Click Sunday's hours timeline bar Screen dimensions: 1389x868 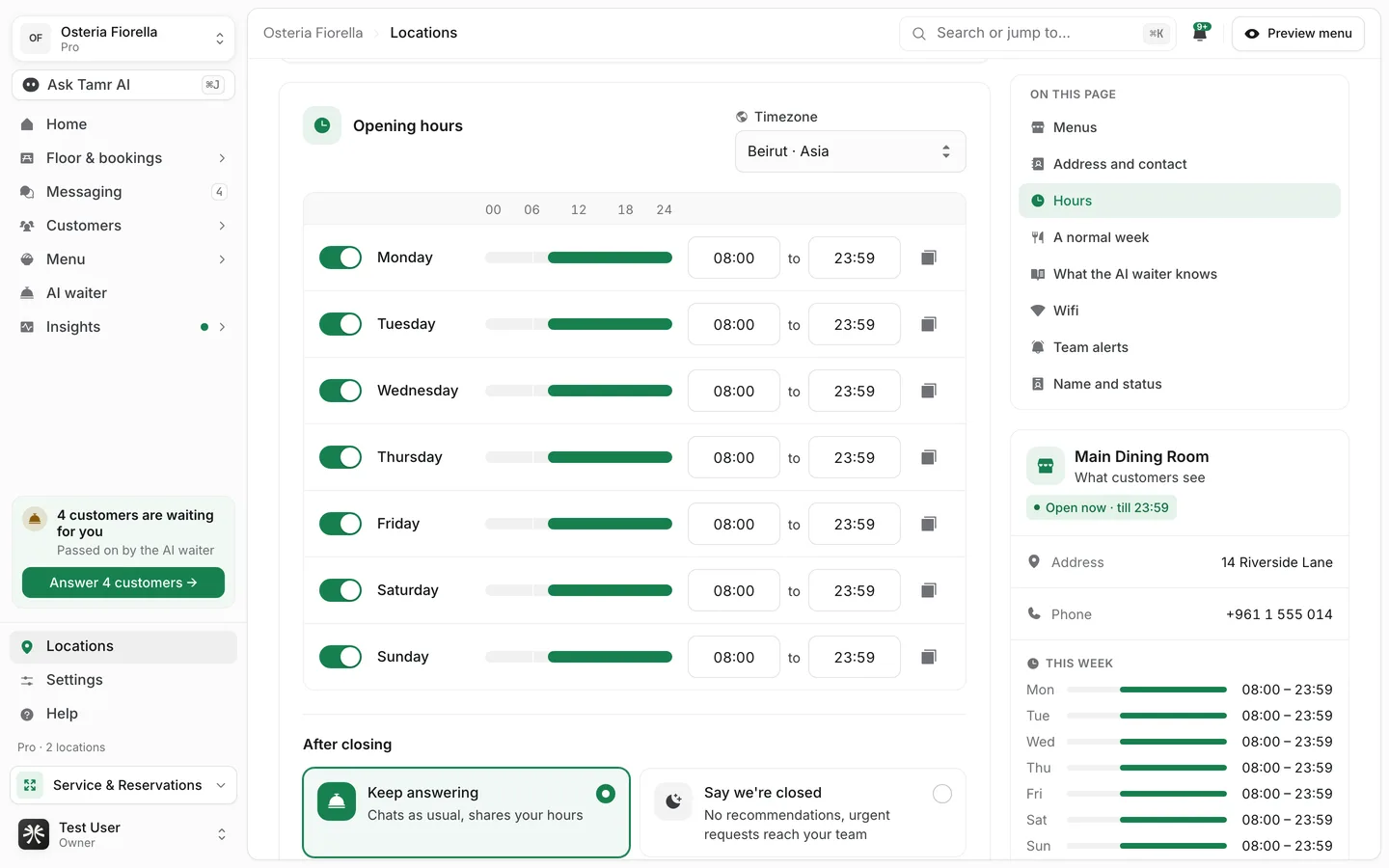(579, 657)
